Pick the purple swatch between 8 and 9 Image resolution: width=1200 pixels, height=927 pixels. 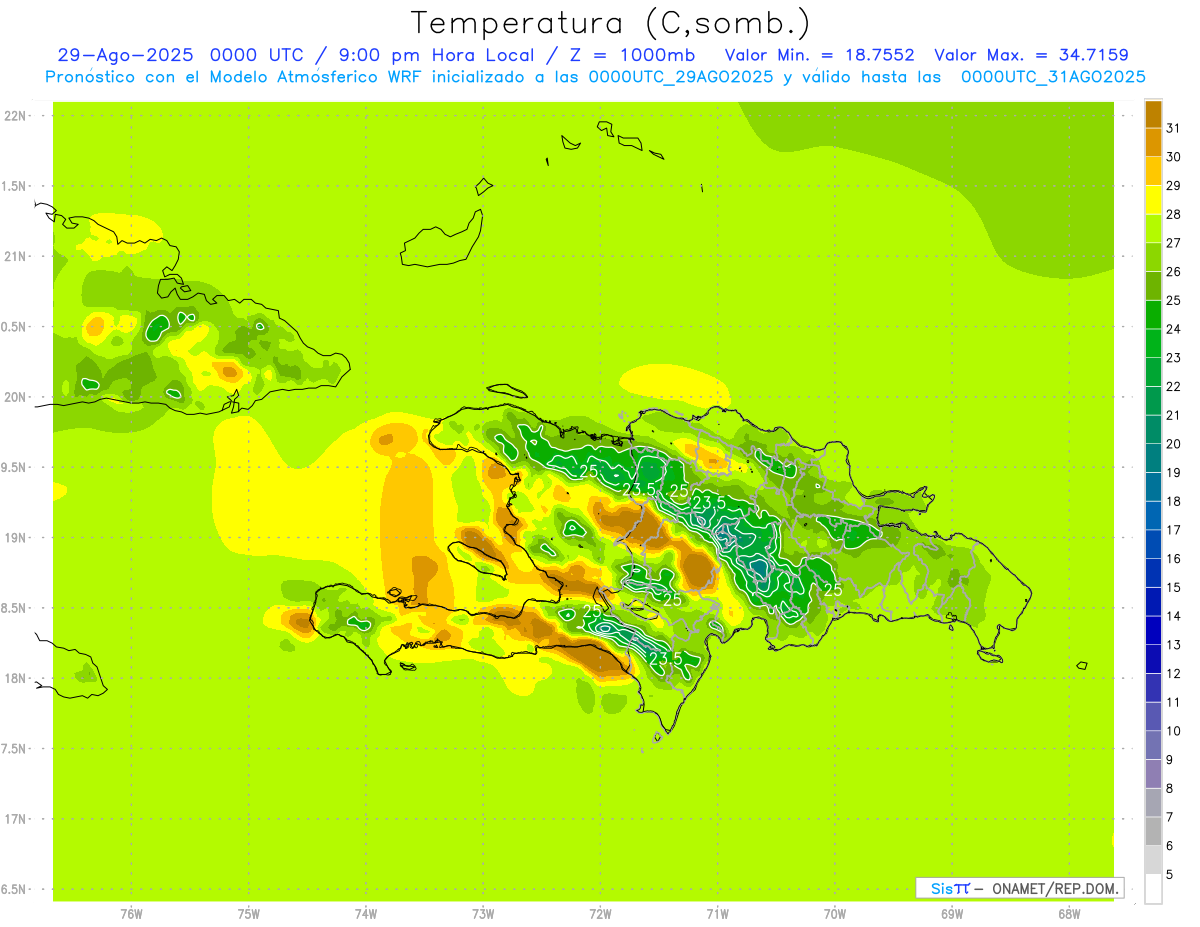tap(1153, 774)
